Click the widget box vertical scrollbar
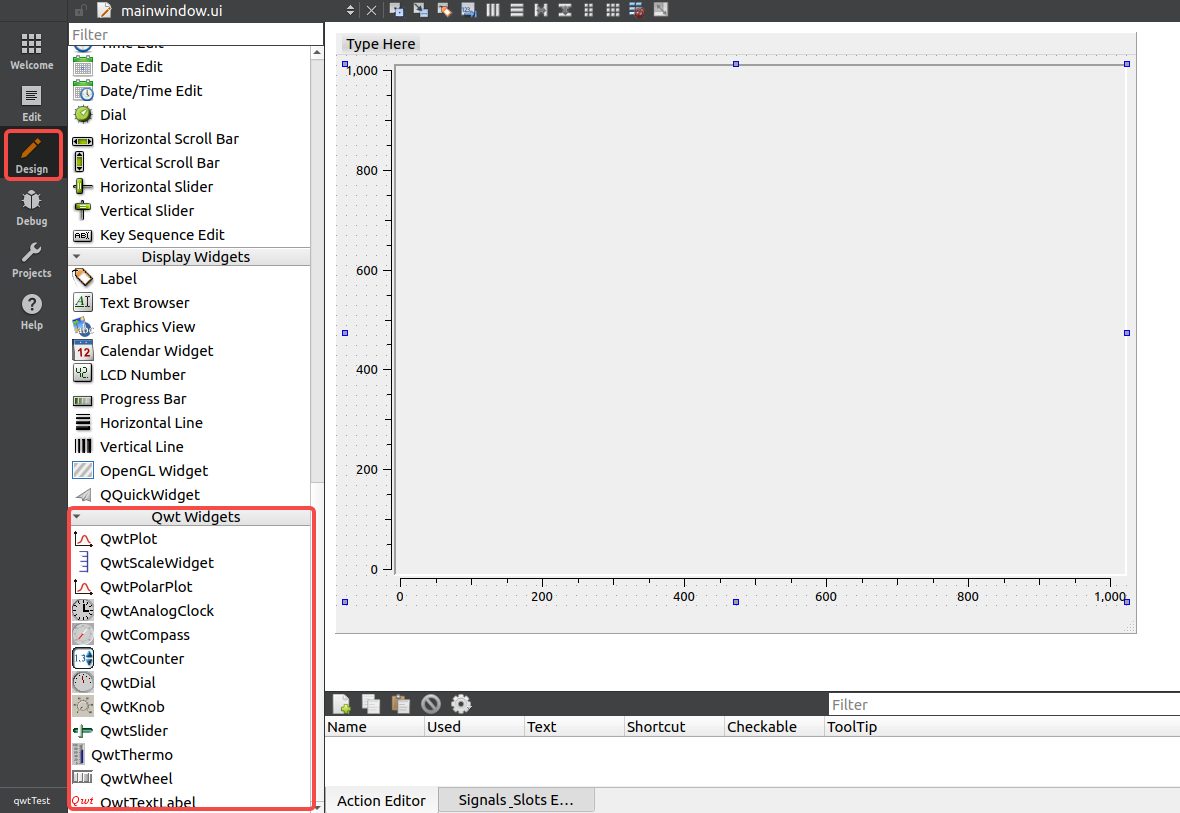 (x=317, y=270)
